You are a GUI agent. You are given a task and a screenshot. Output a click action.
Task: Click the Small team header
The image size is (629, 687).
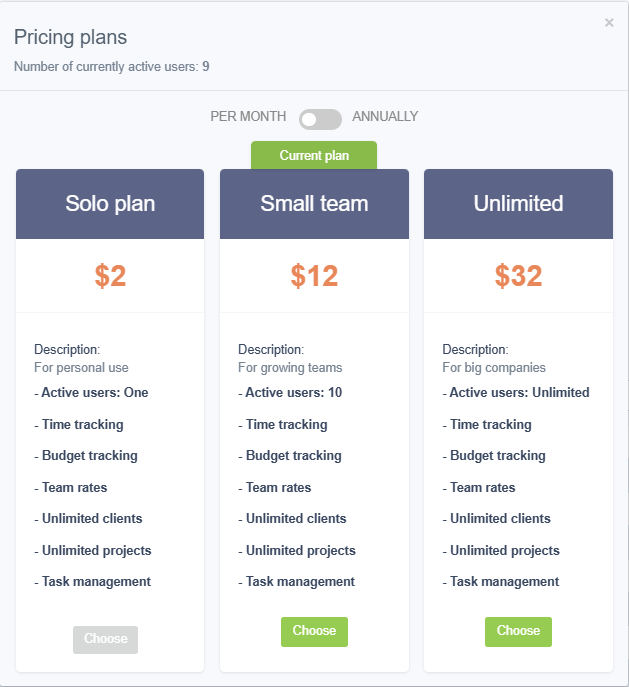[x=314, y=204]
